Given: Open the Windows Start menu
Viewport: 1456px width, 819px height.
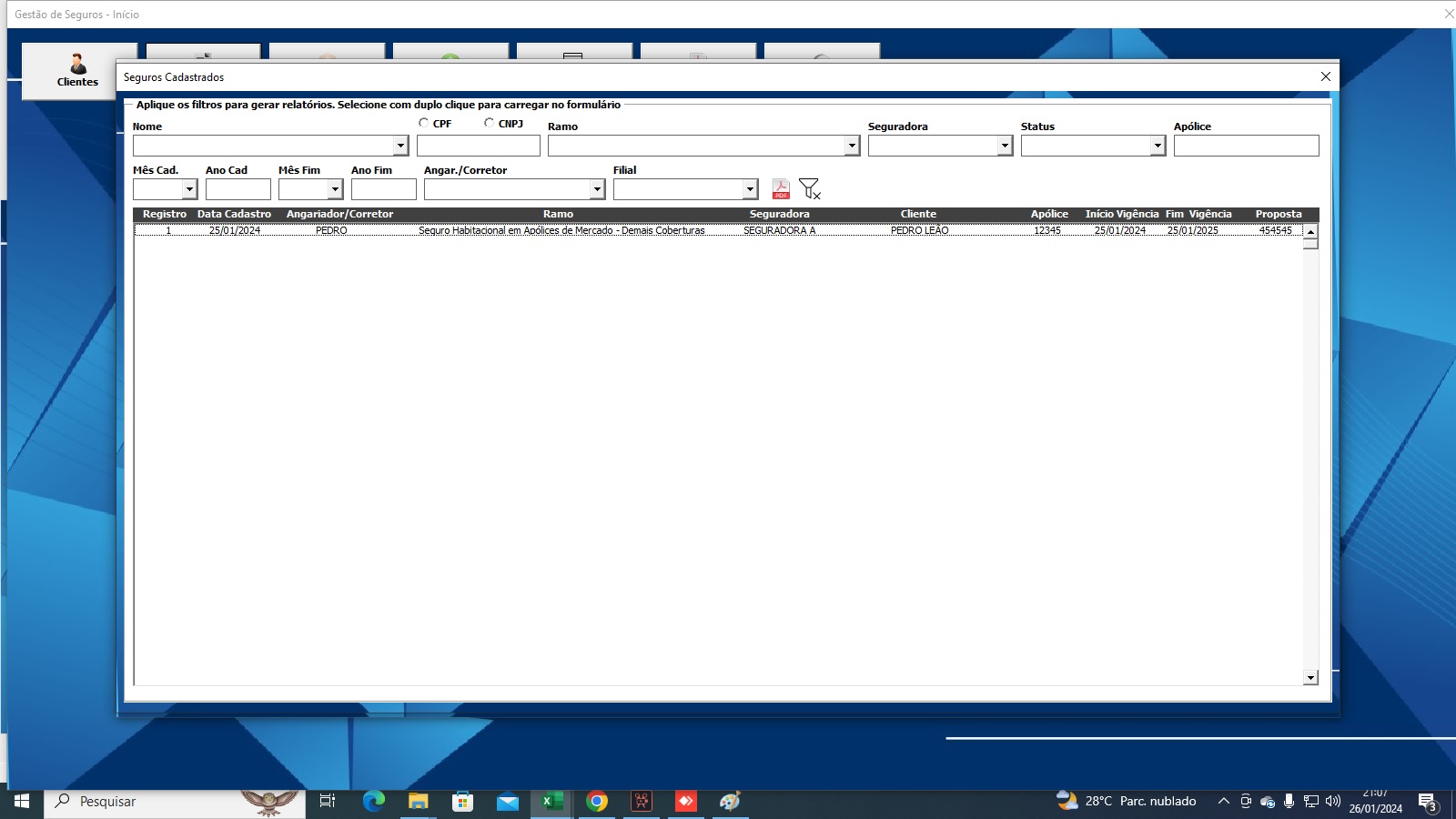Looking at the screenshot, I should click(x=22, y=801).
